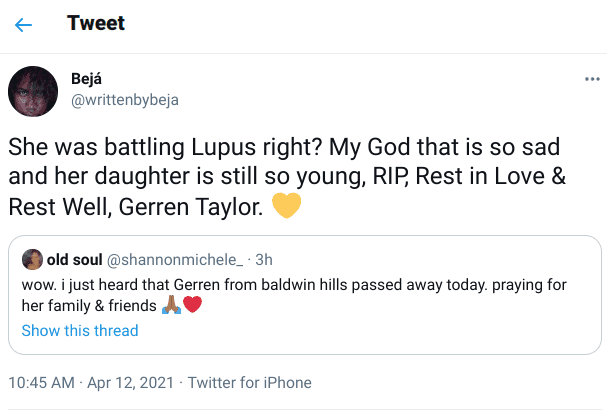
Task: Expand 'Show this thread'
Action: click(x=80, y=330)
